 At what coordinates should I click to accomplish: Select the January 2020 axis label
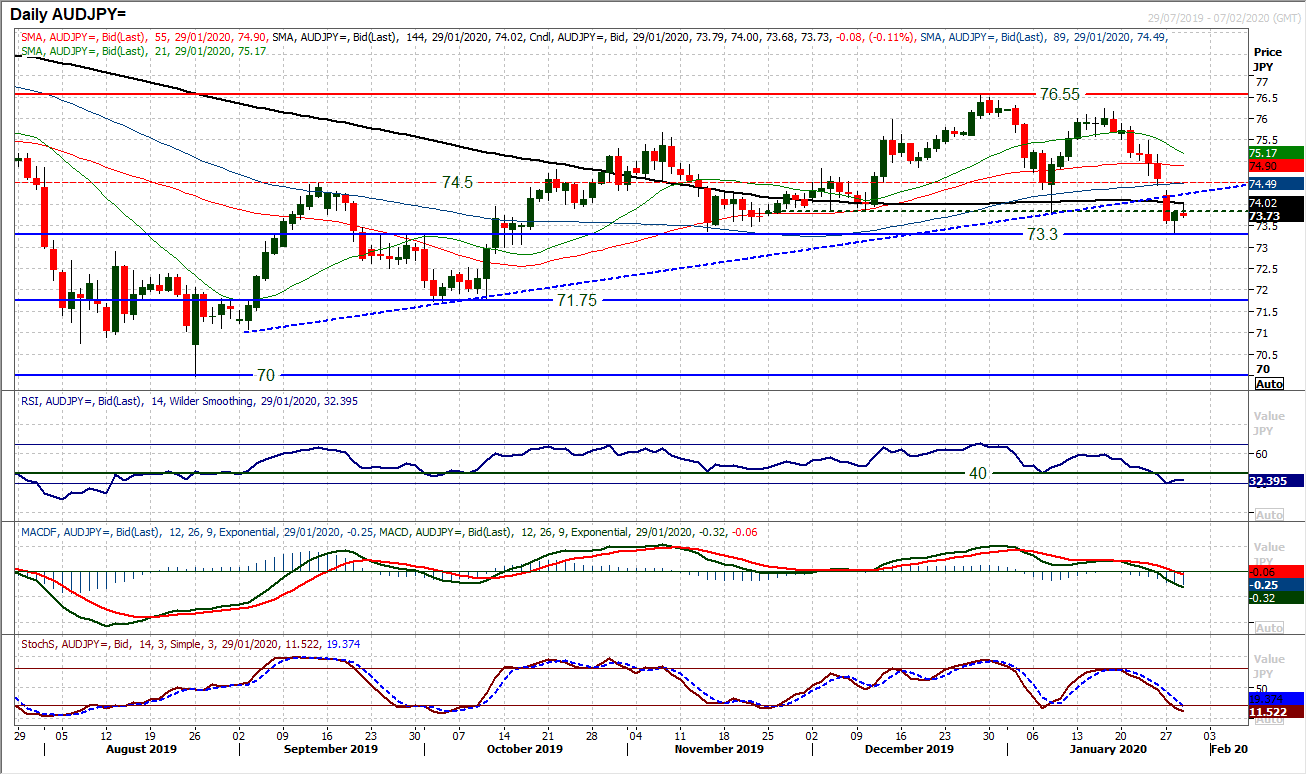[x=1106, y=748]
